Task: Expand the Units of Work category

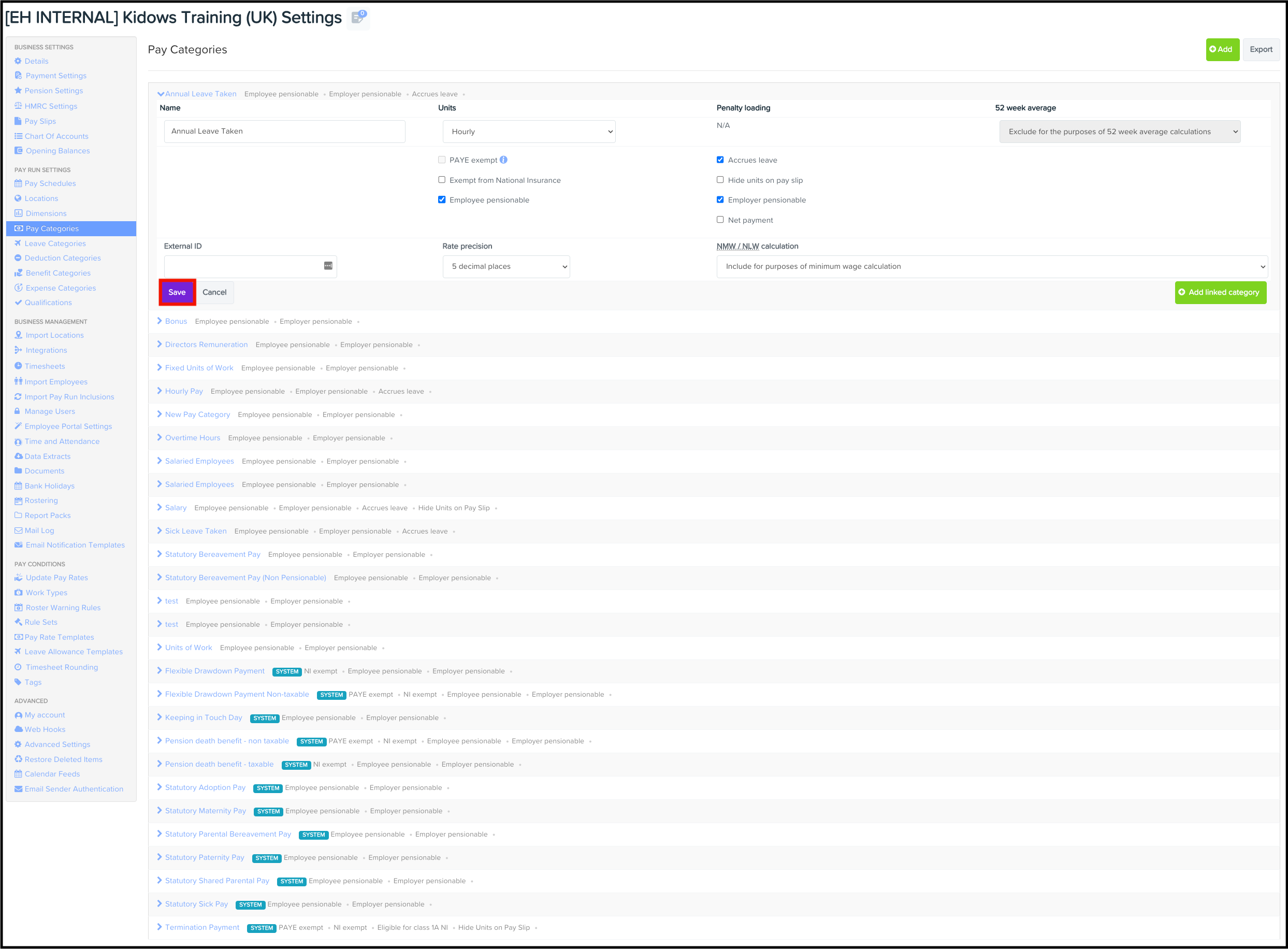Action: coord(160,648)
